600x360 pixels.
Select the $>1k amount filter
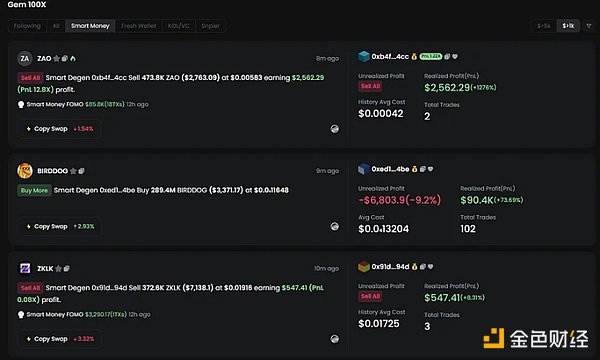(x=568, y=26)
